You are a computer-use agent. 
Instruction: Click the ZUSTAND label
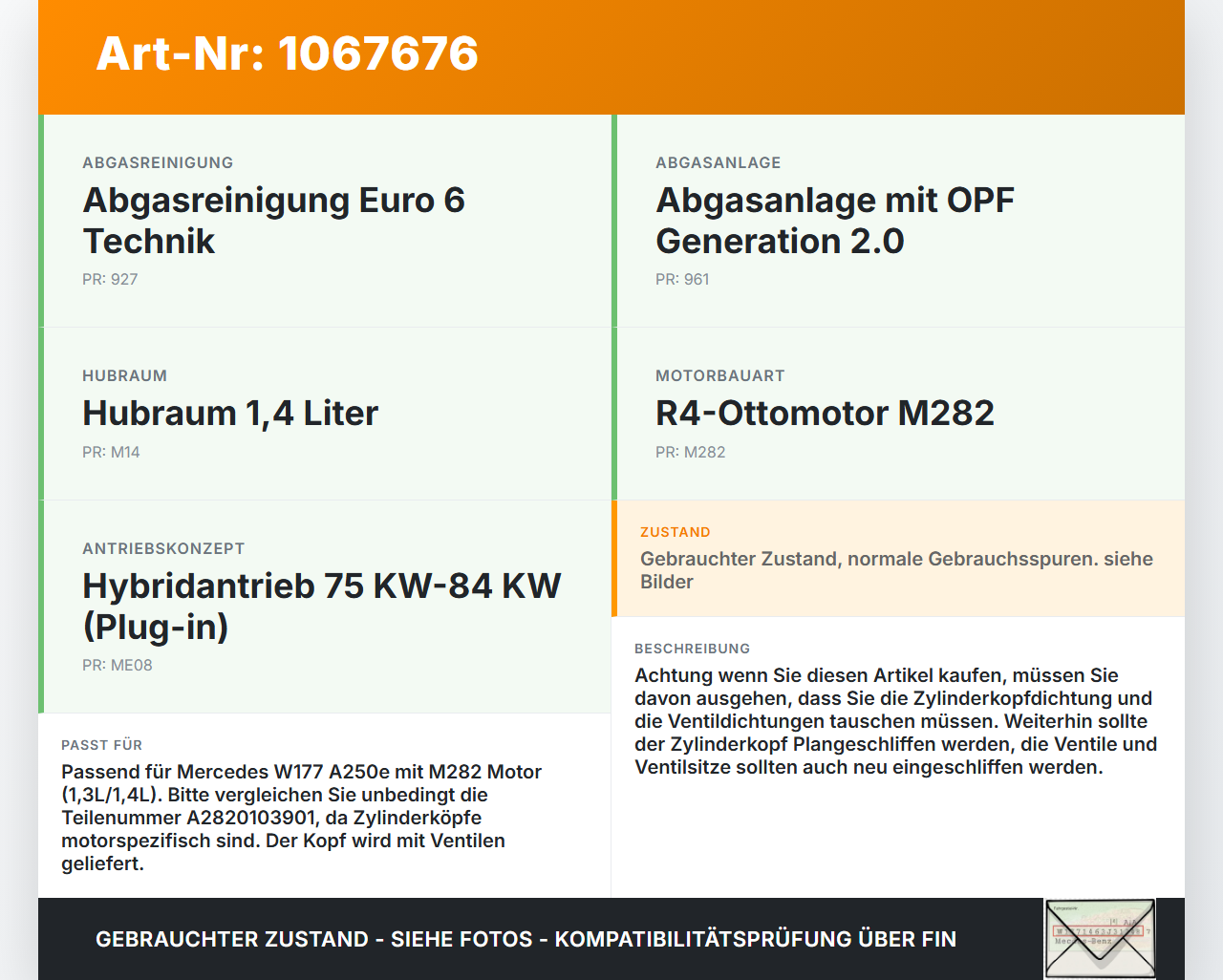pyautogui.click(x=676, y=532)
